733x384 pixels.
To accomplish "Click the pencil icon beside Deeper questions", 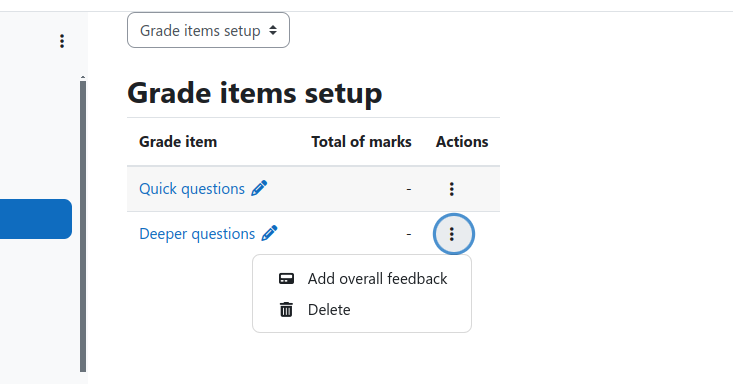I will coord(269,233).
